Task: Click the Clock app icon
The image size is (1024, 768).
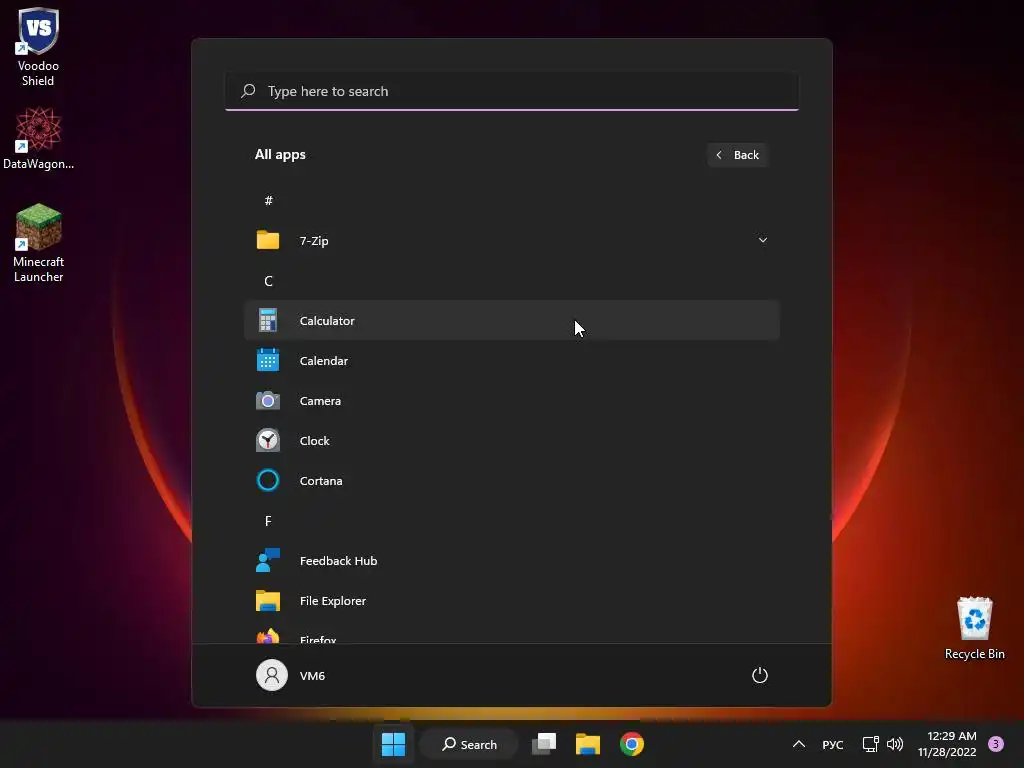Action: coord(268,440)
